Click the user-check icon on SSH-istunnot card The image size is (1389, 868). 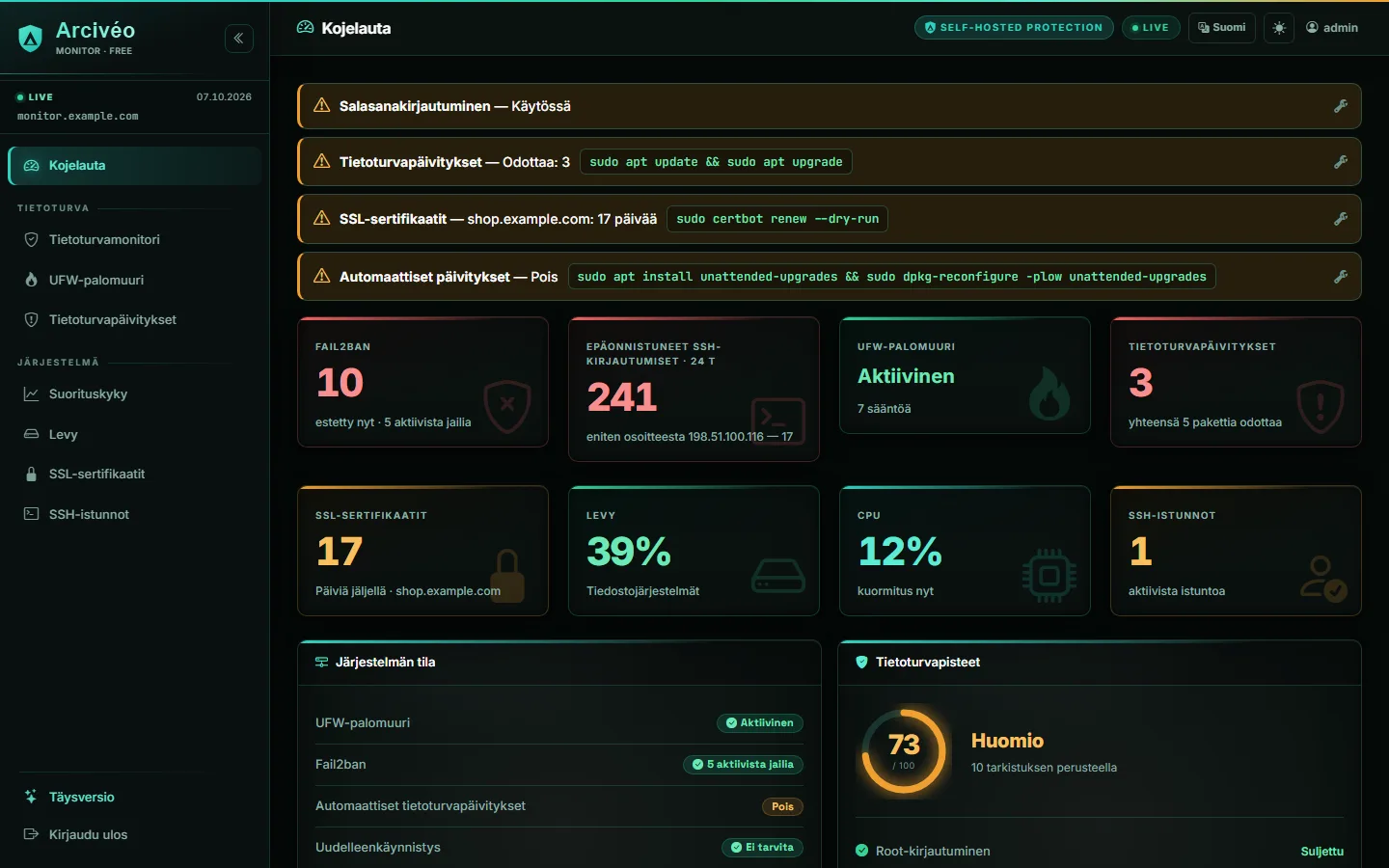click(x=1322, y=578)
